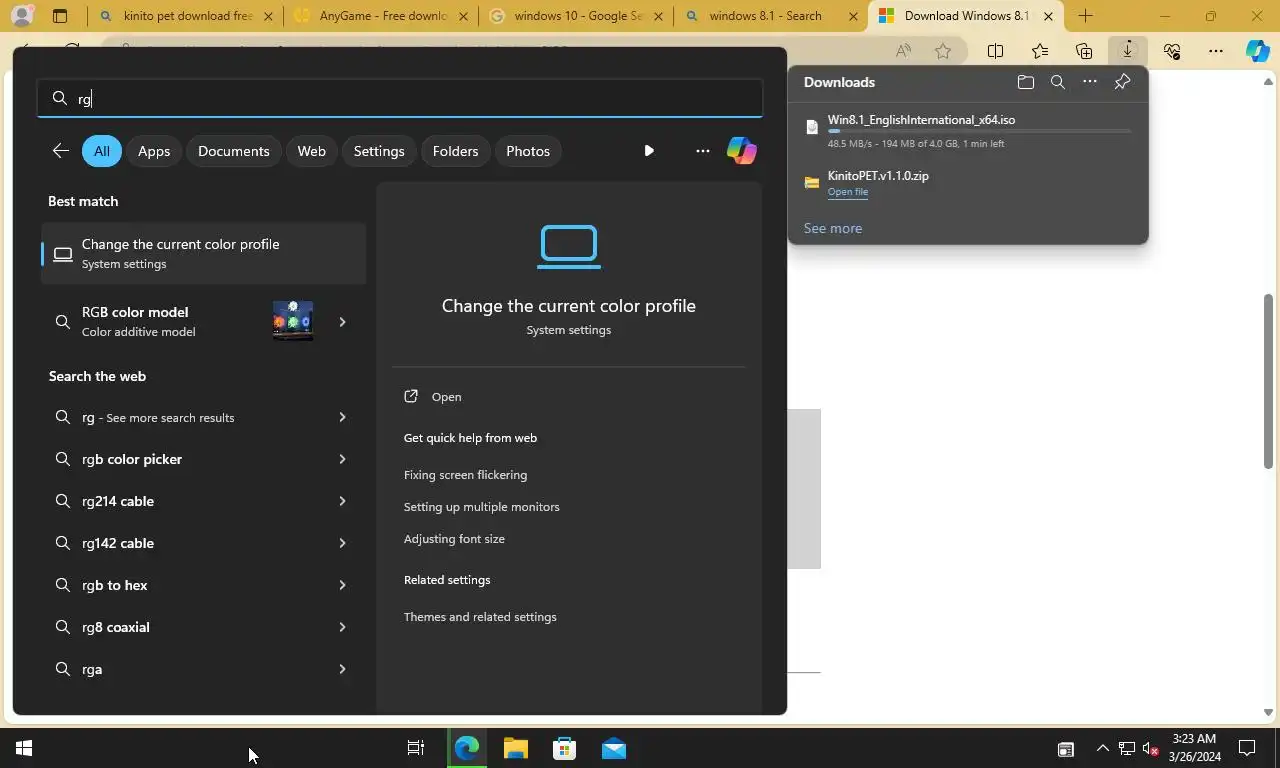
Task: Expand rg142 cable suggestion arrow
Action: click(342, 543)
